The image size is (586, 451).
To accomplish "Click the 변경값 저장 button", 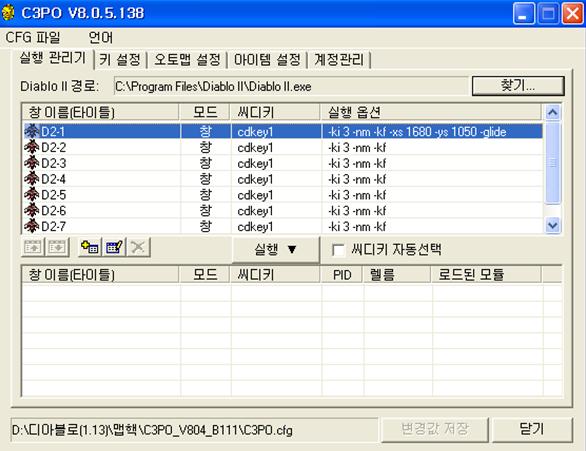I will pyautogui.click(x=435, y=429).
